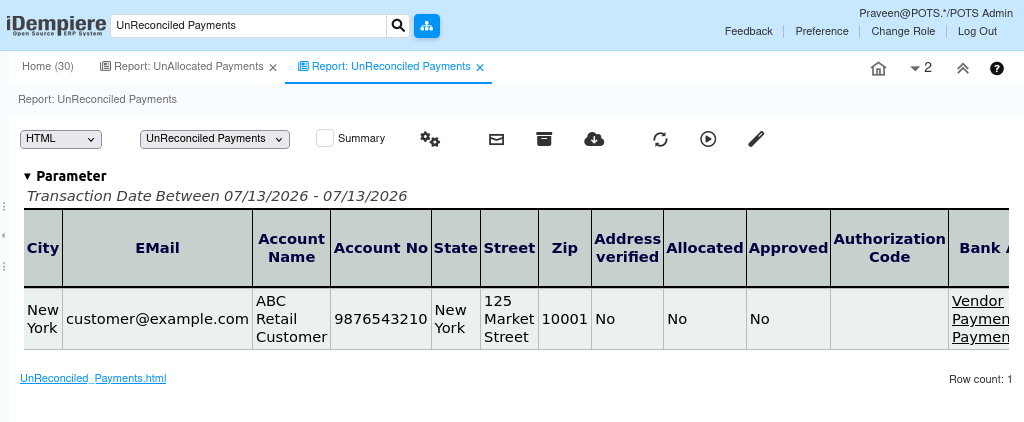Close the UnAllocated Payments tab
Image resolution: width=1024 pixels, height=422 pixels.
click(x=273, y=67)
